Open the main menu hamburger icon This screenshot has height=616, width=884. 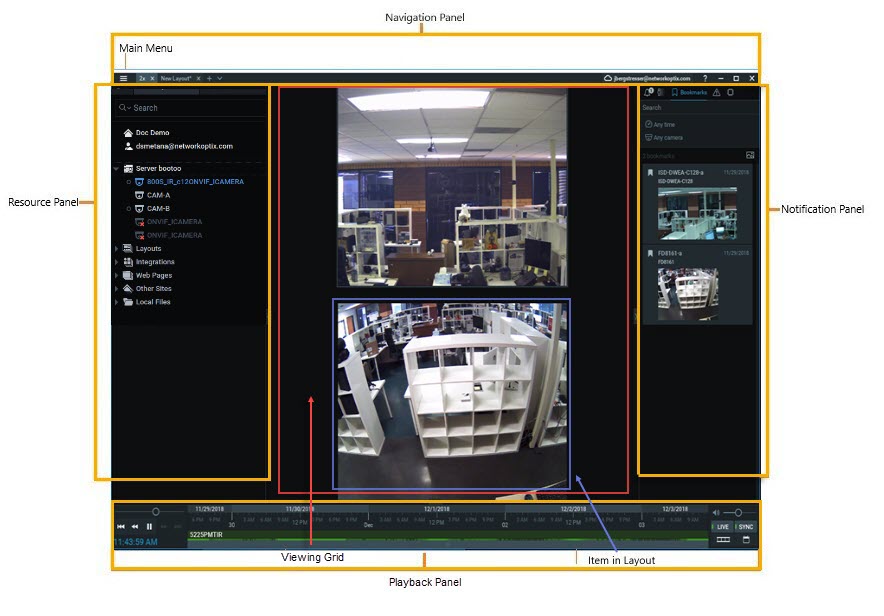(x=123, y=77)
